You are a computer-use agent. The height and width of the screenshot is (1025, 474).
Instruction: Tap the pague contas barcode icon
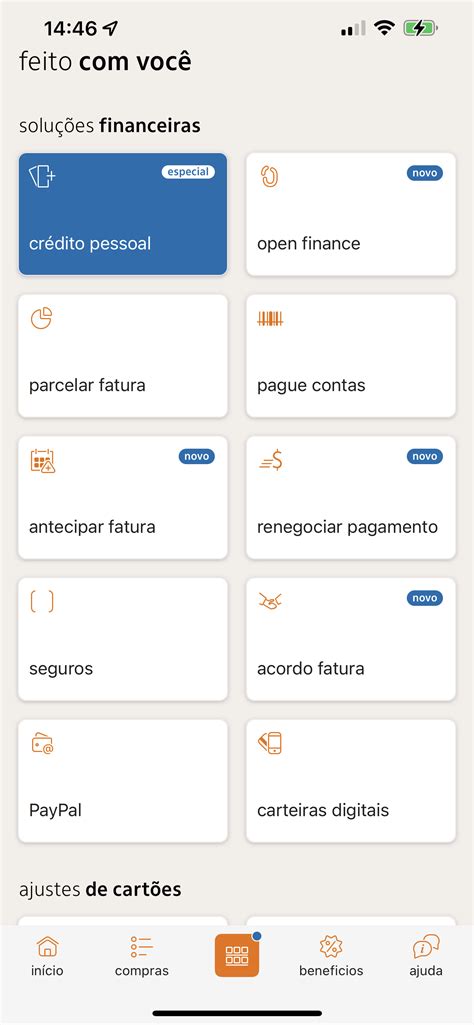tap(270, 319)
